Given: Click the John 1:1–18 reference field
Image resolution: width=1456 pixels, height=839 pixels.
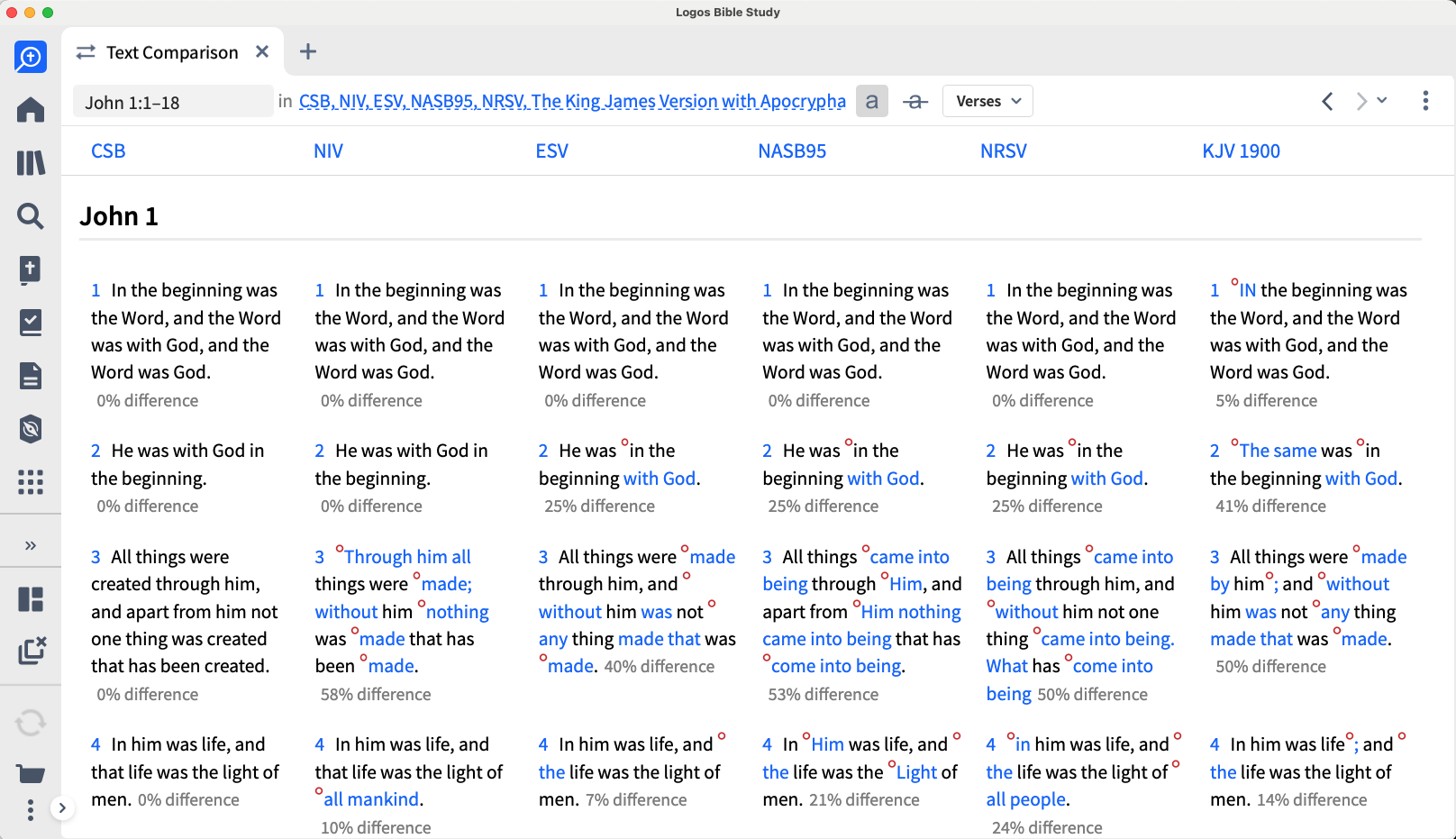Looking at the screenshot, I should tap(173, 102).
